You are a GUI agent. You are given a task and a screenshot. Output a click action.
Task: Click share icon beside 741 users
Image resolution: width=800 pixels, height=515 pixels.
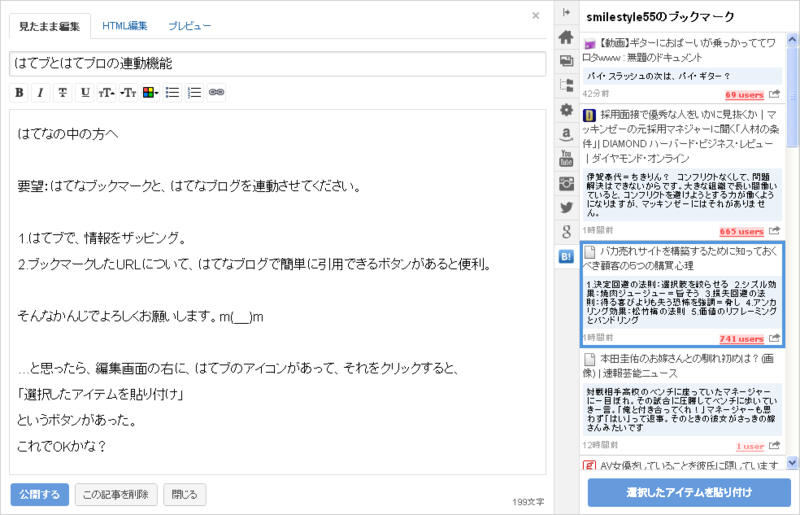tap(774, 338)
